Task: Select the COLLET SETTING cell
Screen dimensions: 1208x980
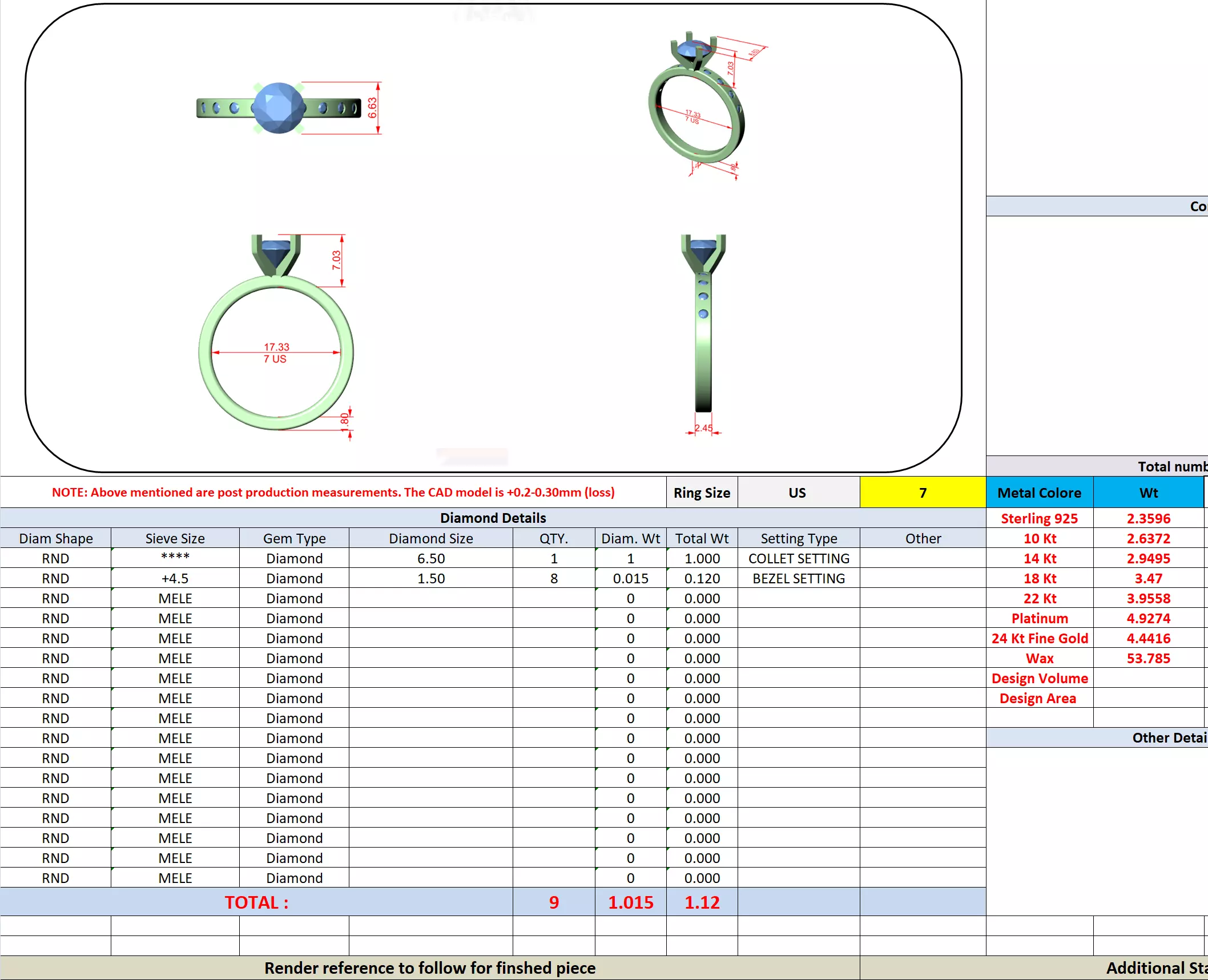Action: point(798,558)
